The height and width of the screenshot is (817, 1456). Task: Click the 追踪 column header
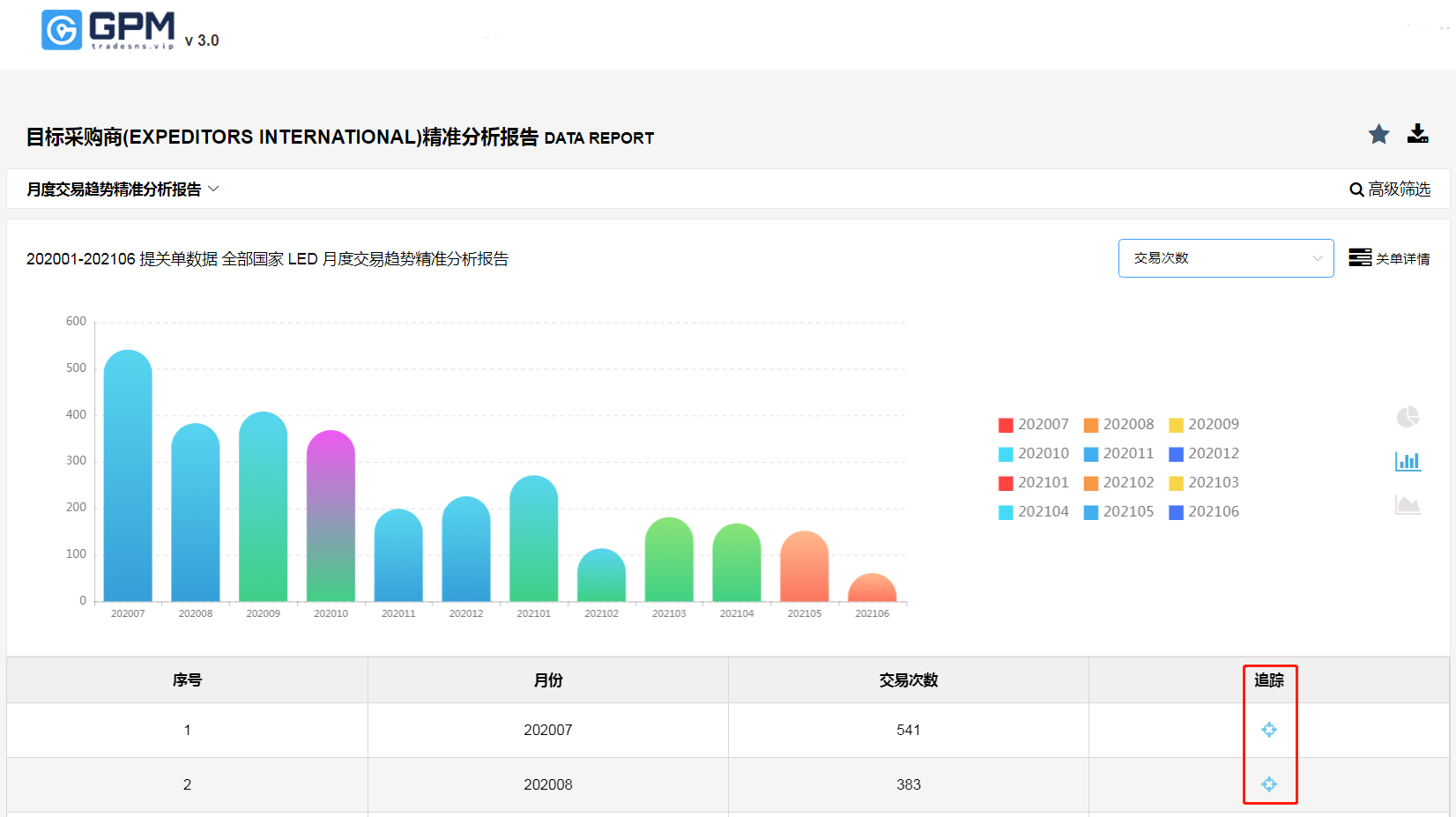pos(1269,680)
